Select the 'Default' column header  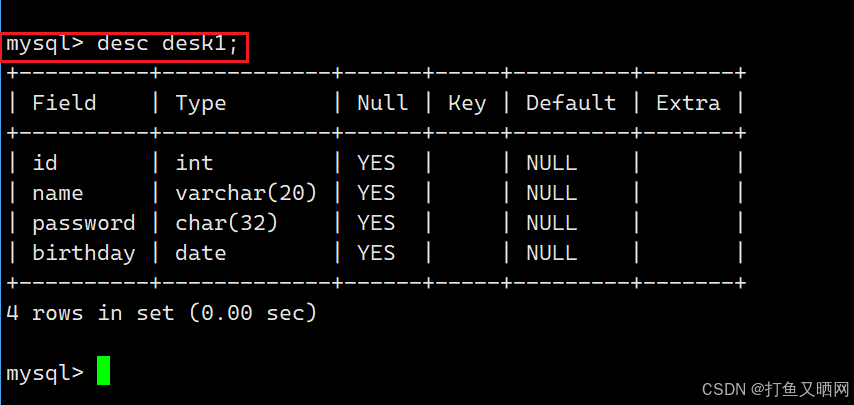point(571,103)
